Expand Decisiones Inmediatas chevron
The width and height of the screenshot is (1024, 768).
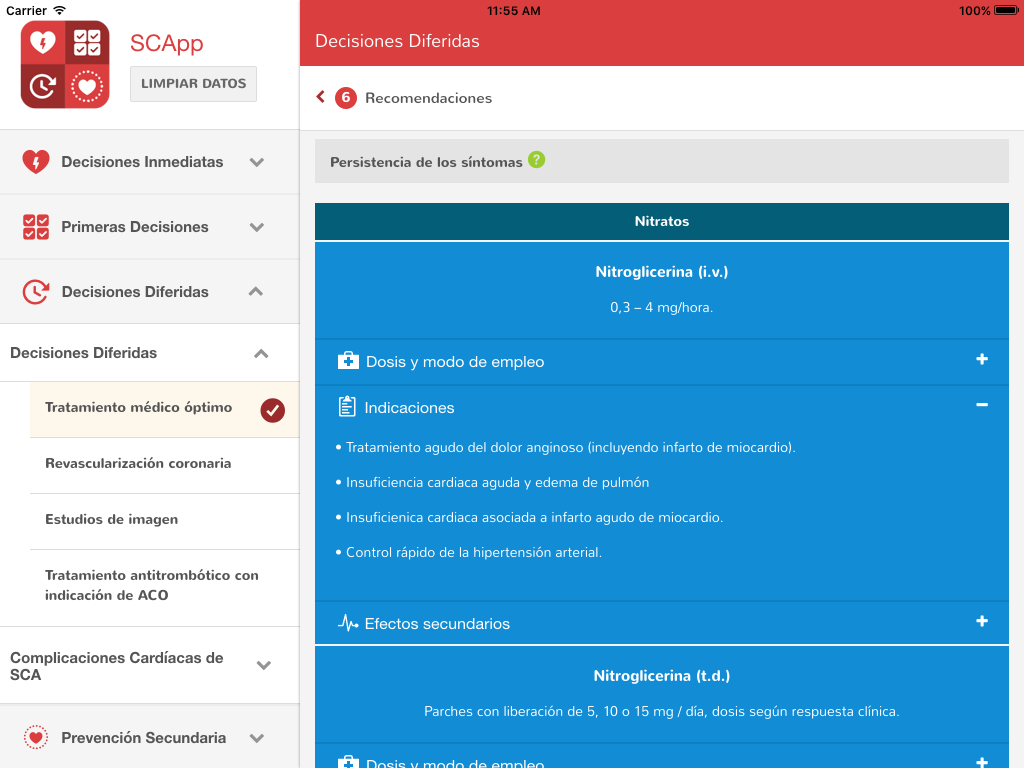pos(257,162)
